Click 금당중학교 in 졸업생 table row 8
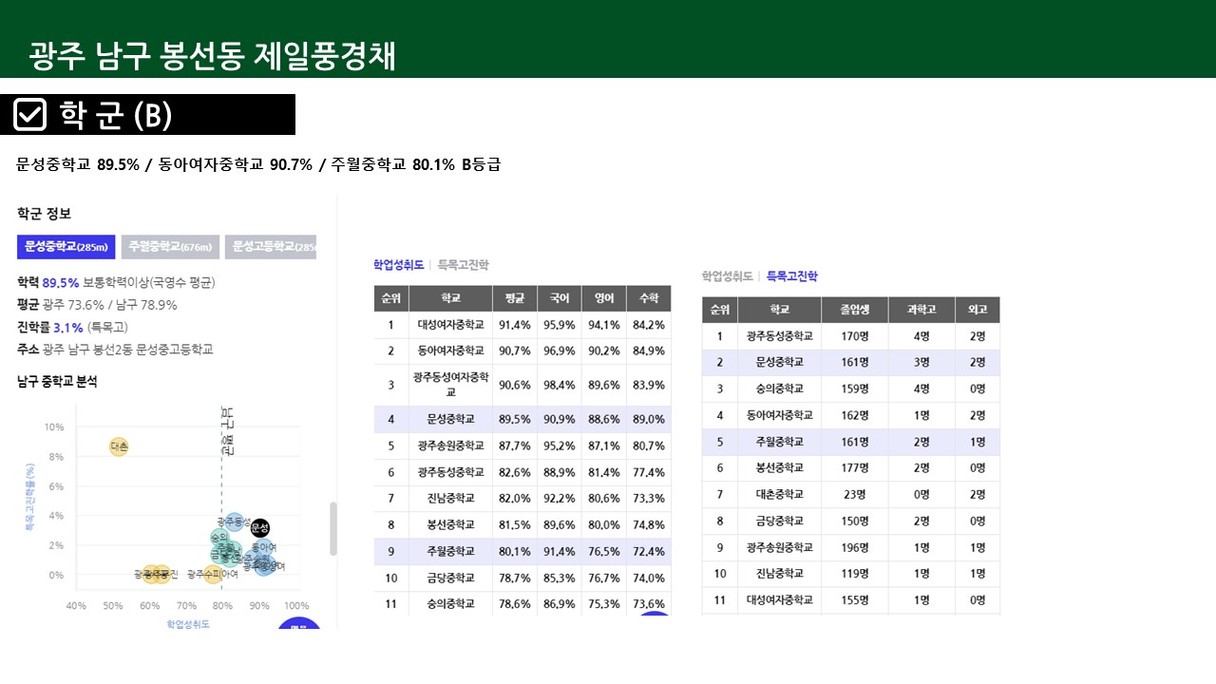The image size is (1216, 684). click(x=779, y=521)
